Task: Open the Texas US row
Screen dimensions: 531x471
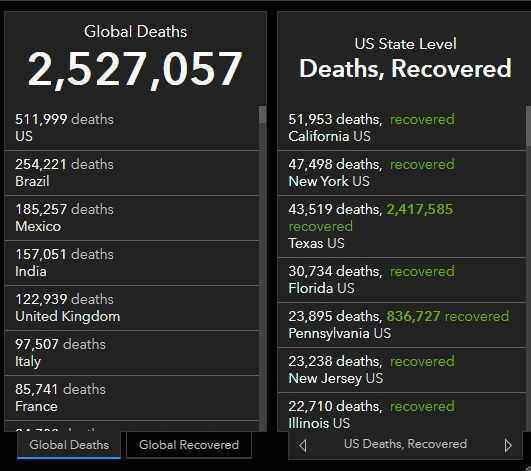Action: click(402, 226)
